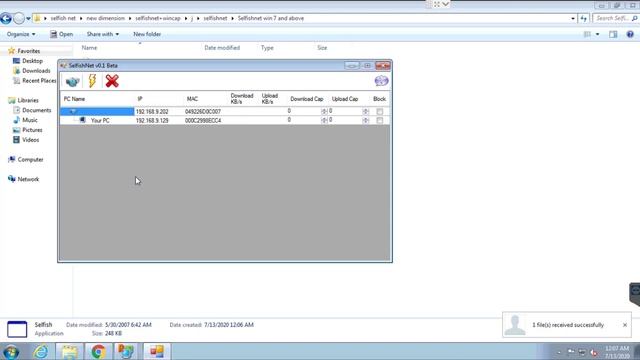Click 'selfish net' in the address breadcrumb
The width and height of the screenshot is (640, 360).
tap(63, 18)
